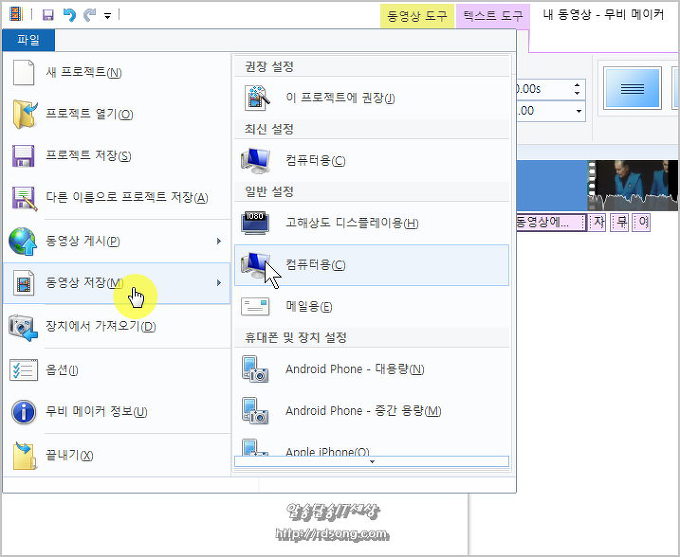Click the 0.00s duration spinner arrows
The width and height of the screenshot is (680, 557).
tap(577, 89)
